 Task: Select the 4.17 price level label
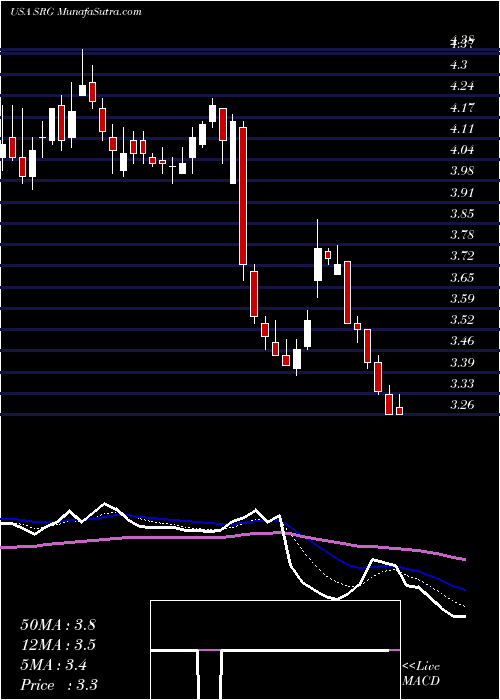(x=462, y=108)
